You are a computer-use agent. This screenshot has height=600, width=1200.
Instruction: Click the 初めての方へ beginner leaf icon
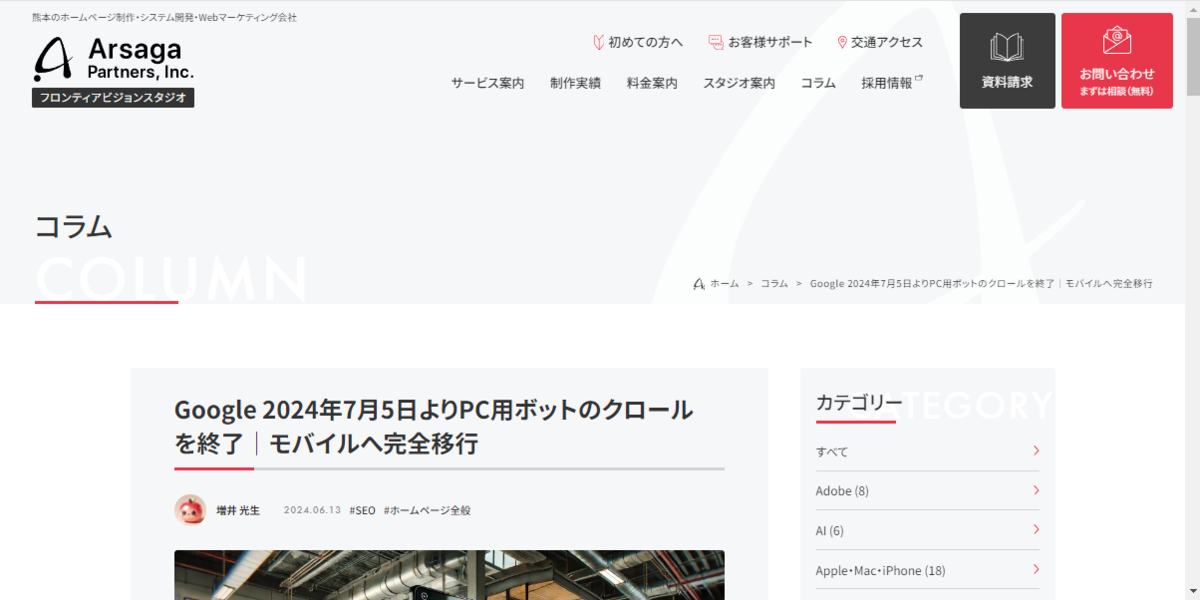coord(598,42)
